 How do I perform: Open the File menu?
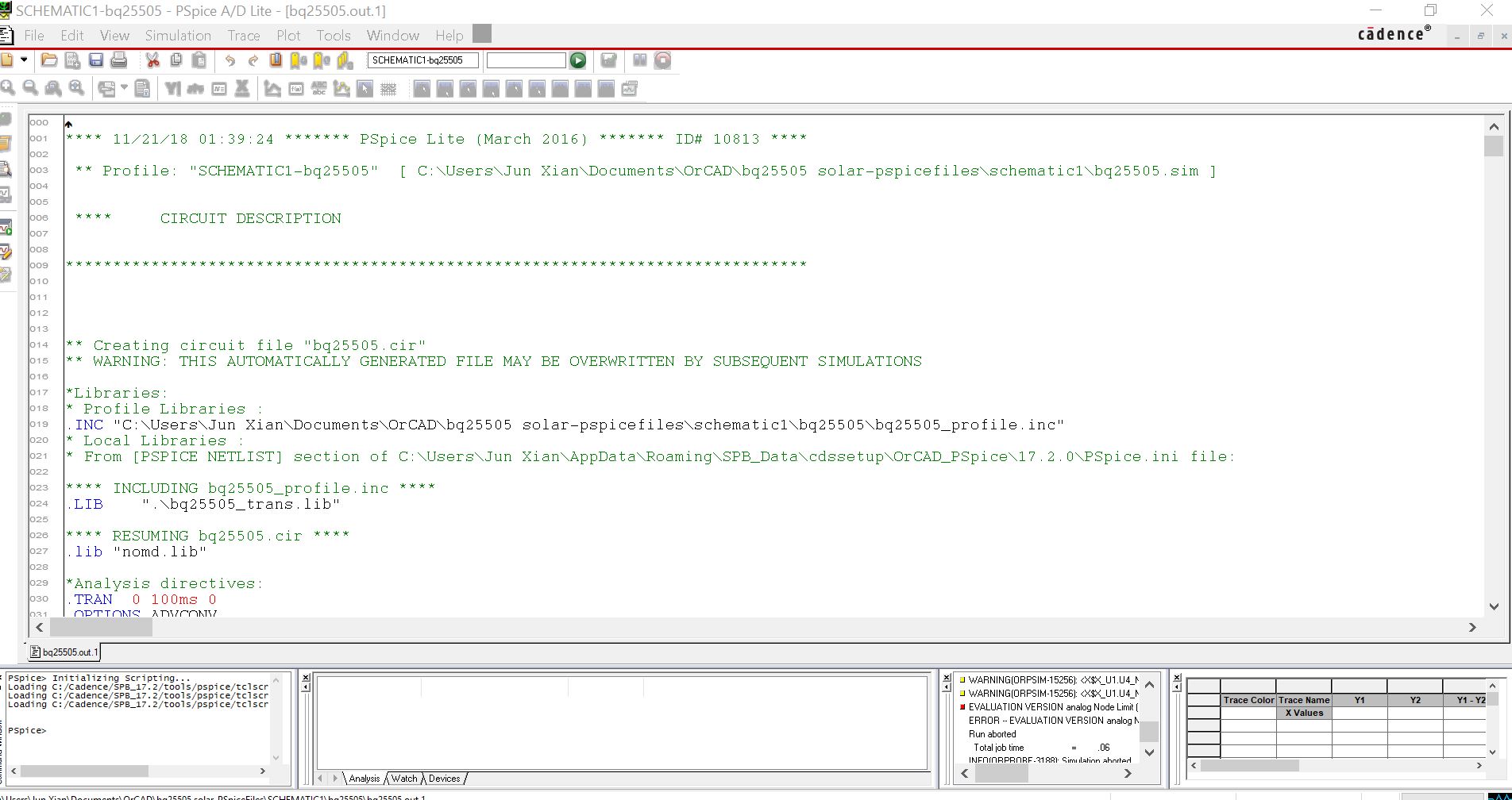[x=34, y=36]
